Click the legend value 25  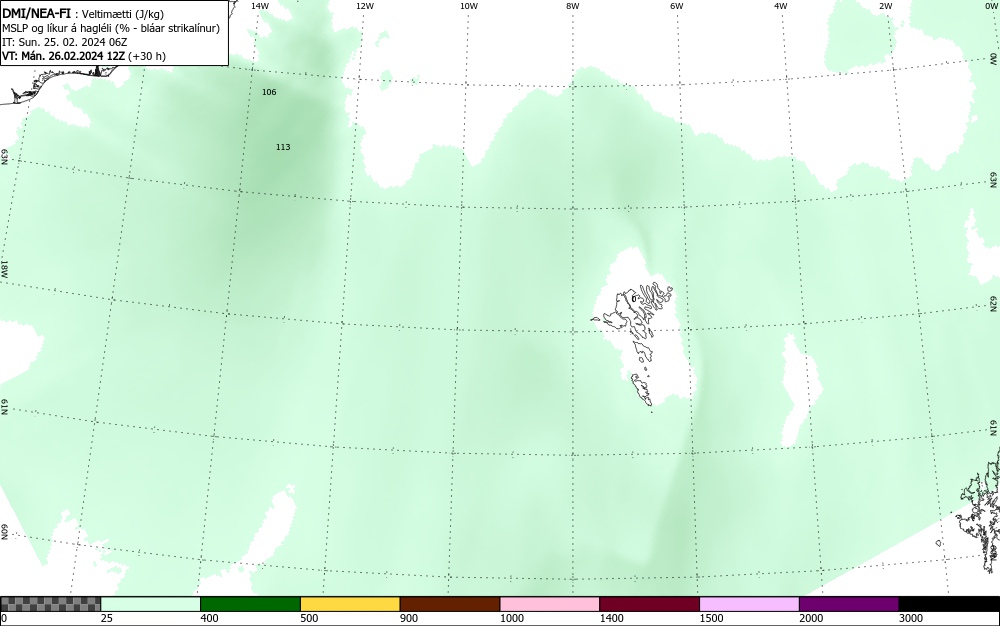(107, 618)
